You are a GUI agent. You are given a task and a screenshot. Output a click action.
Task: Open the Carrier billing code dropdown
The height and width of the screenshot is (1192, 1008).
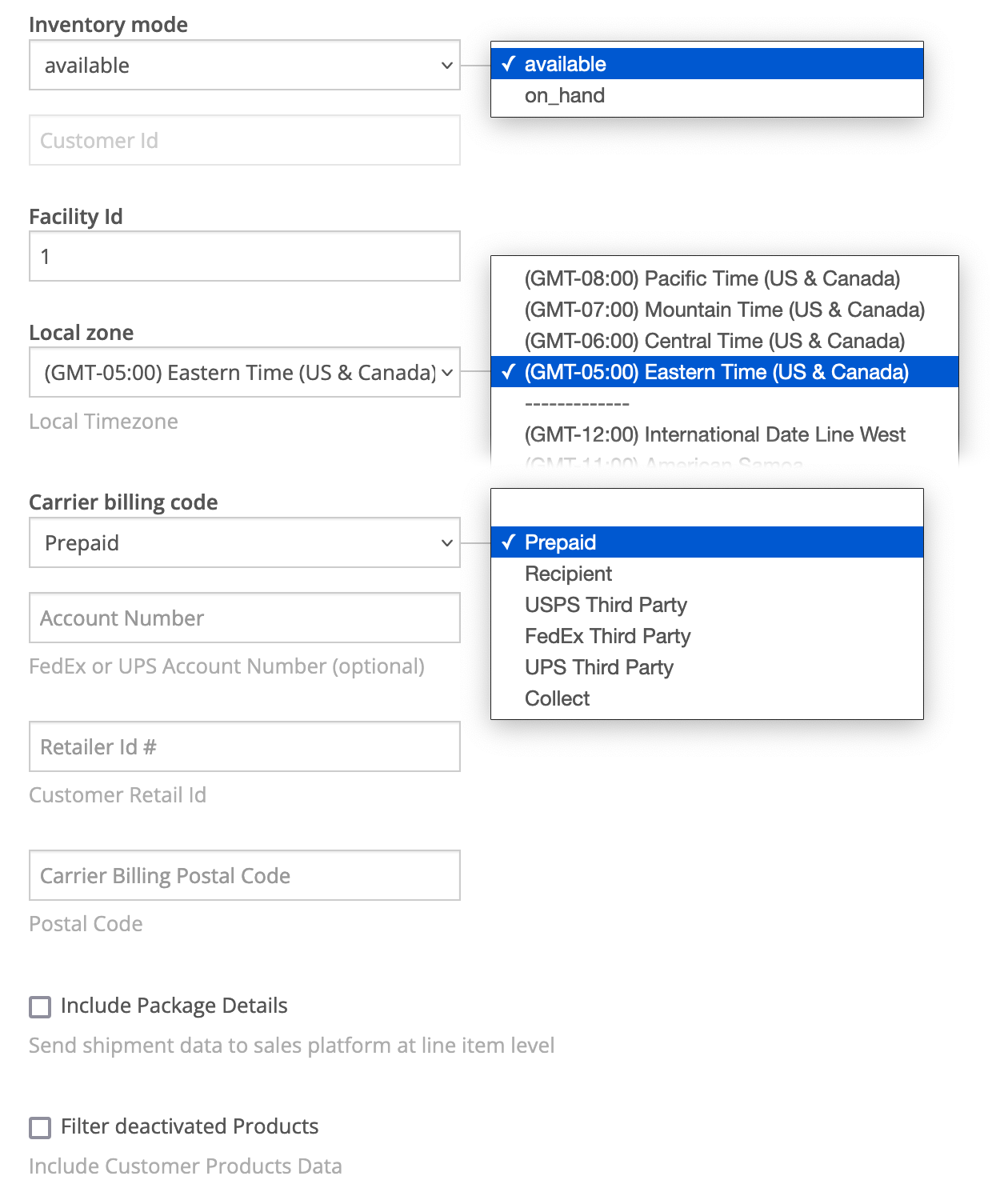244,542
